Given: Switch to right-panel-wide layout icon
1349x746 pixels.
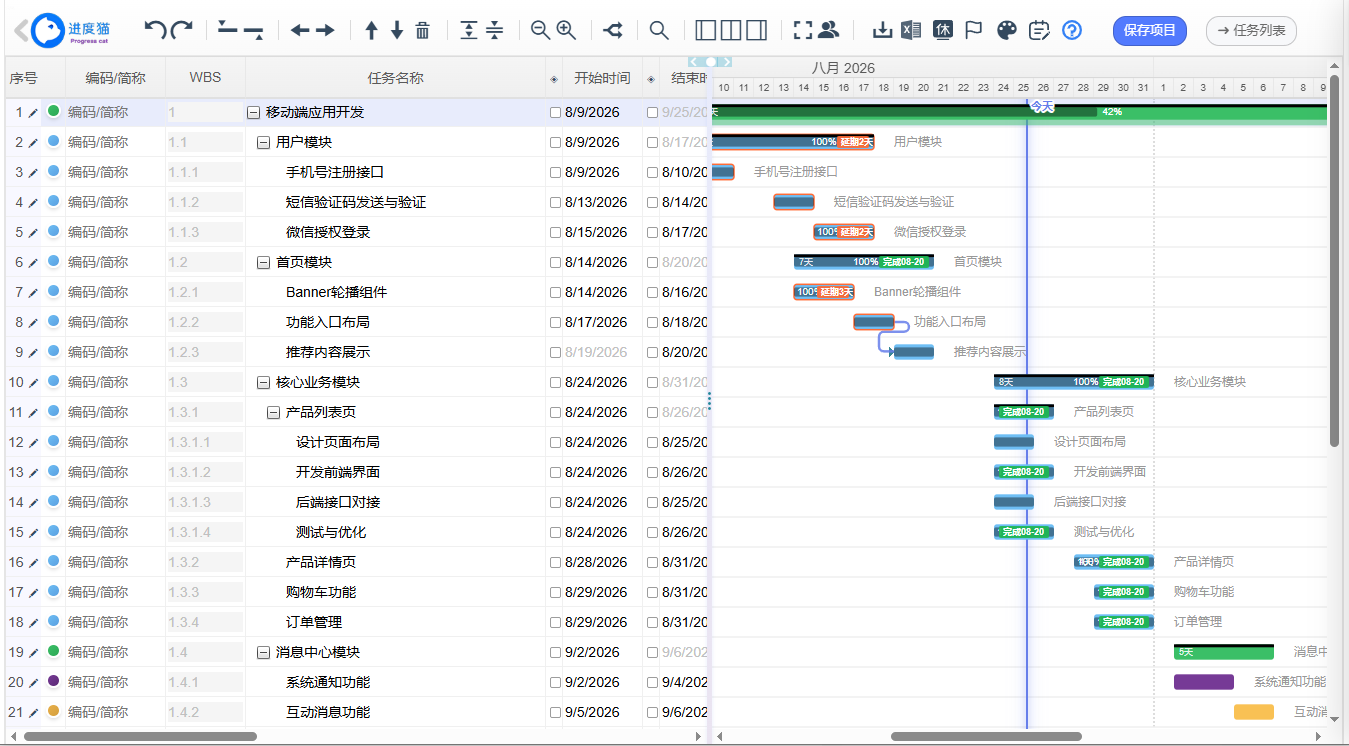Looking at the screenshot, I should coord(757,30).
